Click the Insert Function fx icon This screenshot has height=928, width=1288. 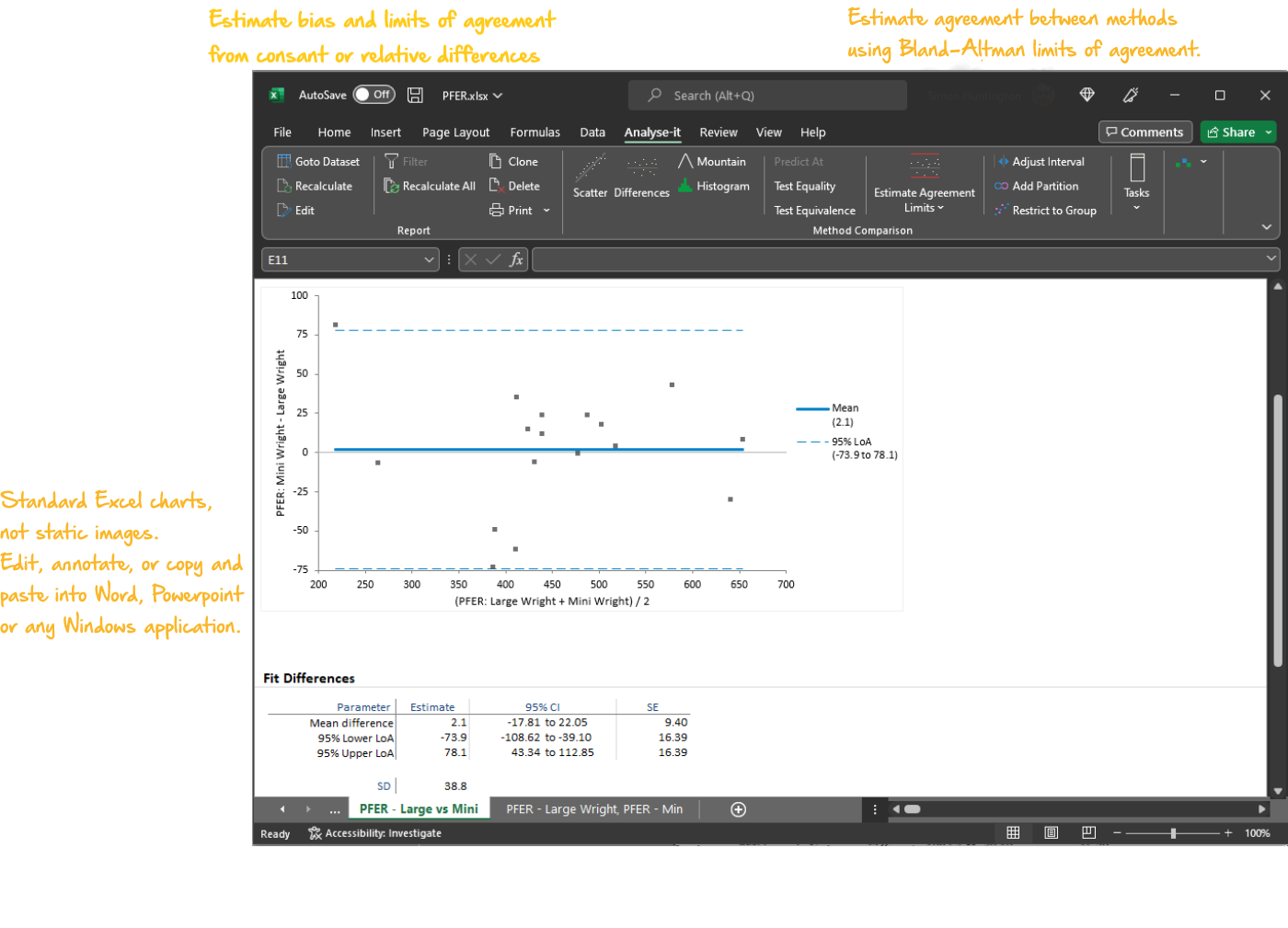point(516,260)
